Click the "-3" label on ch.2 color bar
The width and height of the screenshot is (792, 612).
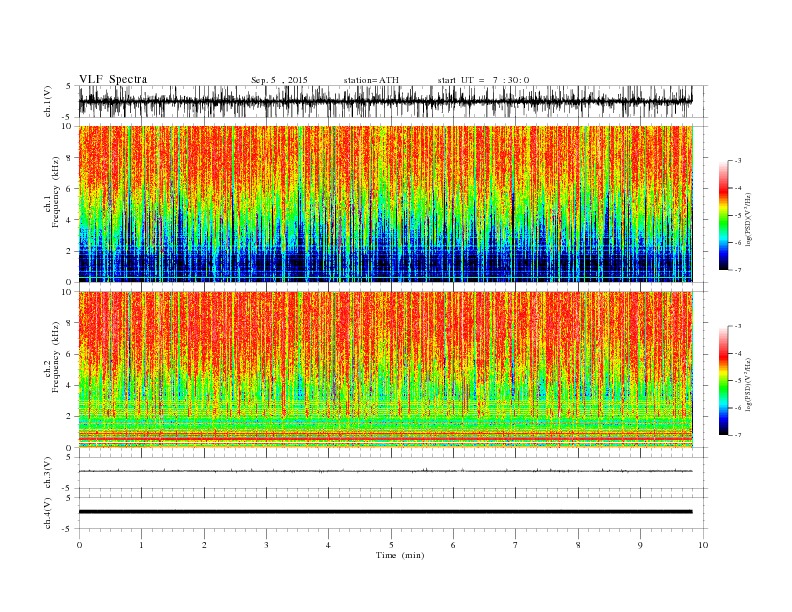pos(737,326)
